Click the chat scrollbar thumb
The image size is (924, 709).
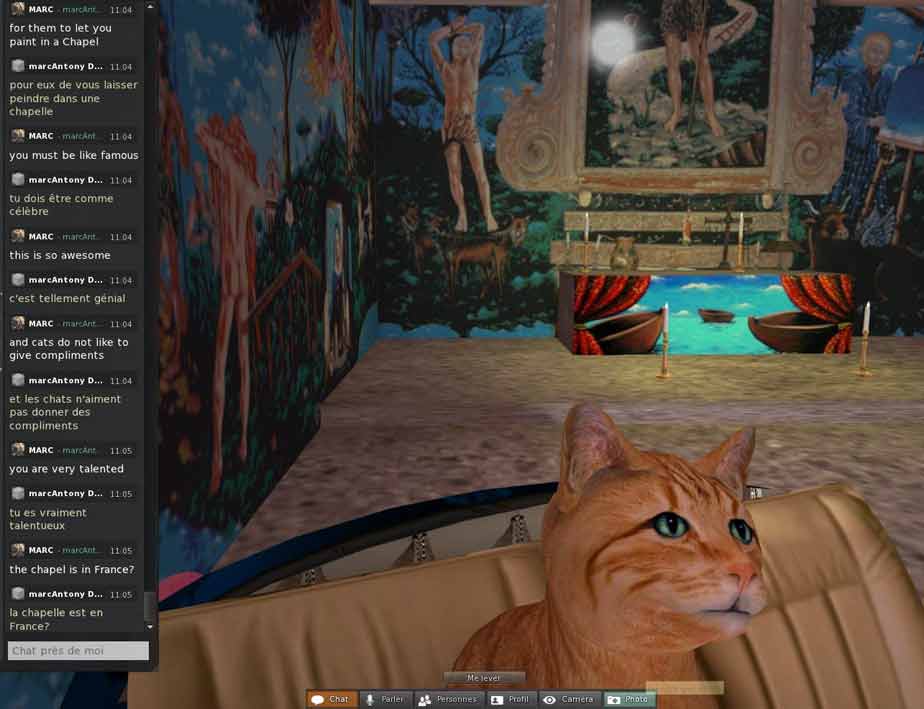150,605
